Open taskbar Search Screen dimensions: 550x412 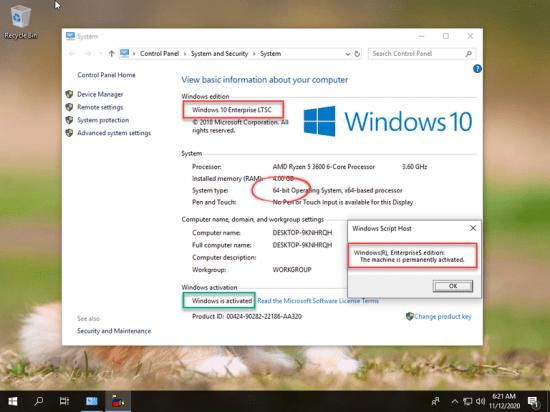coord(39,401)
